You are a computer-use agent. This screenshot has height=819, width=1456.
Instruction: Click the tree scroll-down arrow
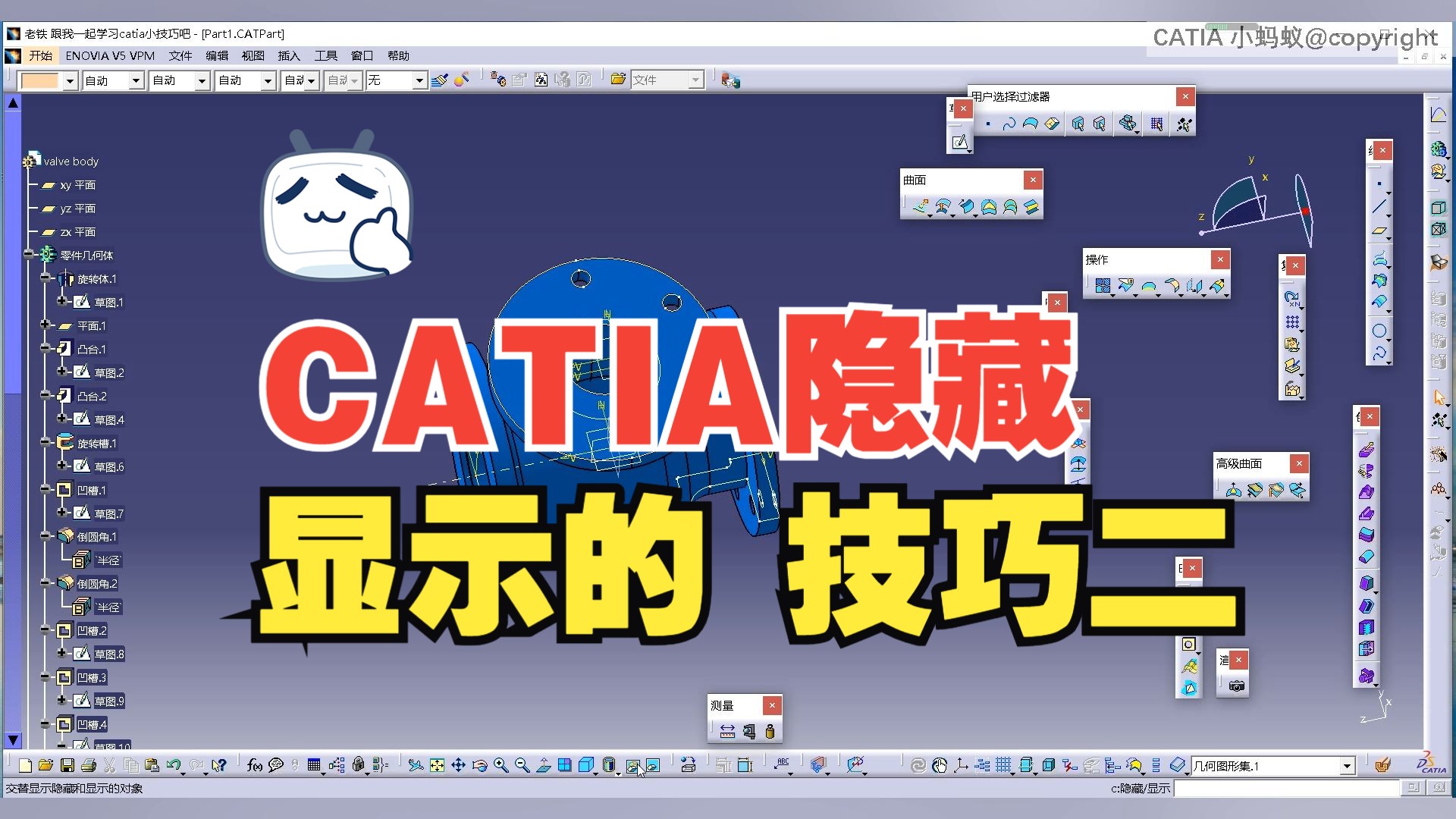pyautogui.click(x=13, y=739)
